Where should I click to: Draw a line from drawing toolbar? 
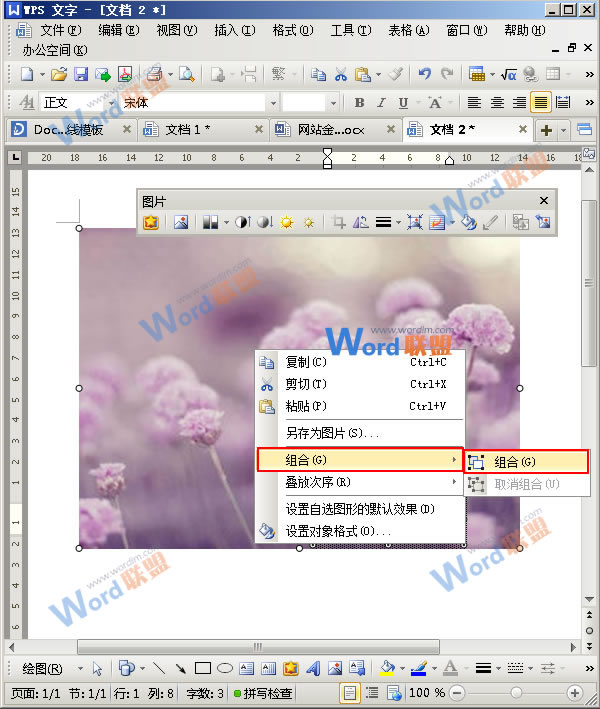pyautogui.click(x=159, y=668)
